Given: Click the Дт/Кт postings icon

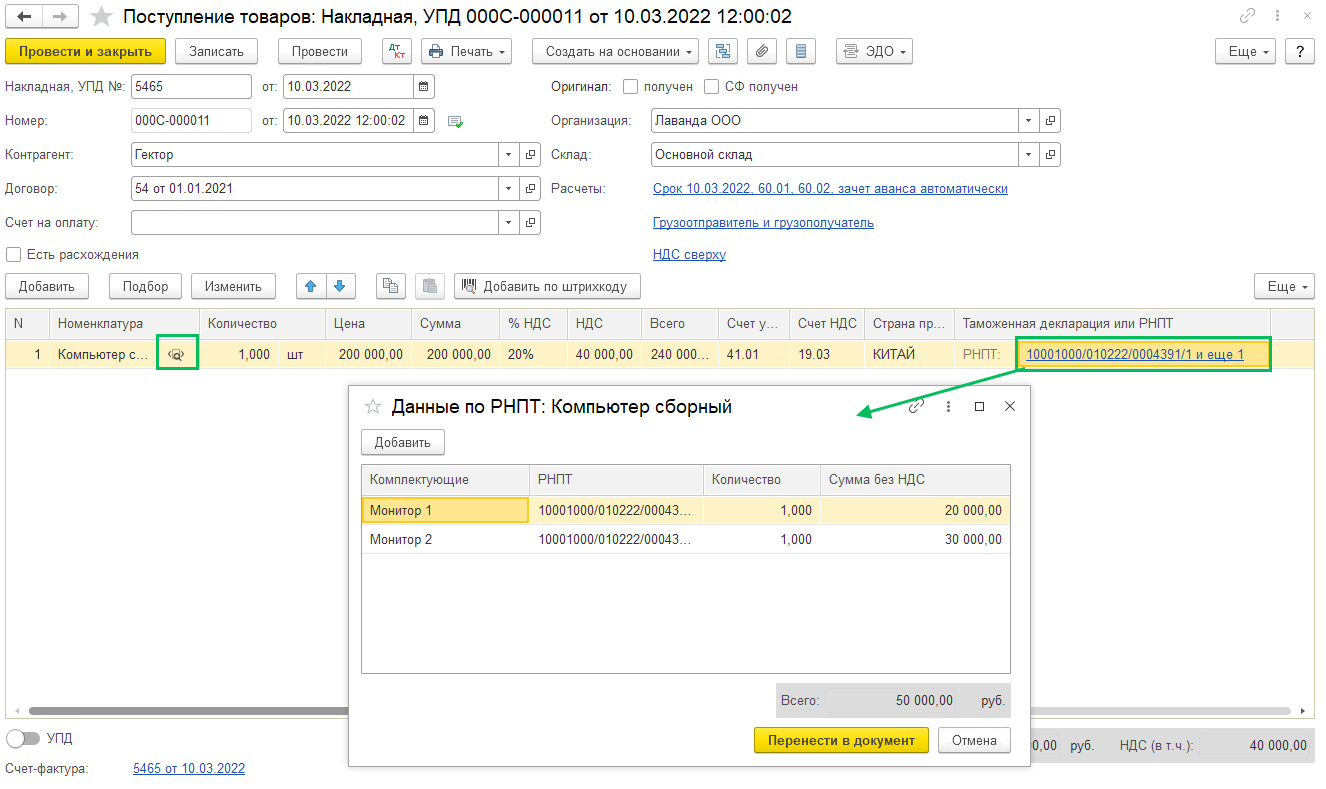Looking at the screenshot, I should [x=397, y=51].
